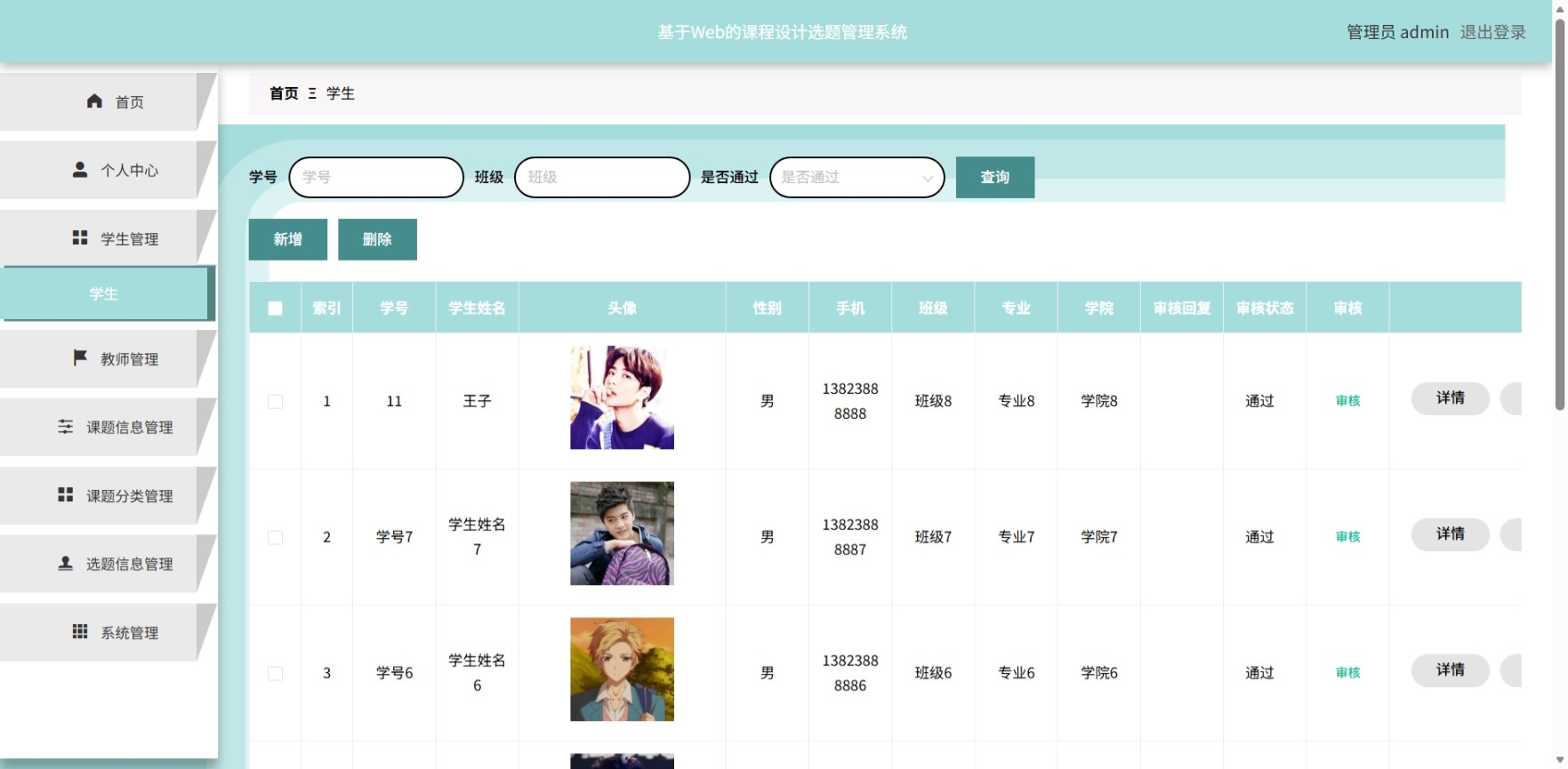Click the 学院6 cell
This screenshot has height=769, width=1568.
[x=1099, y=673]
